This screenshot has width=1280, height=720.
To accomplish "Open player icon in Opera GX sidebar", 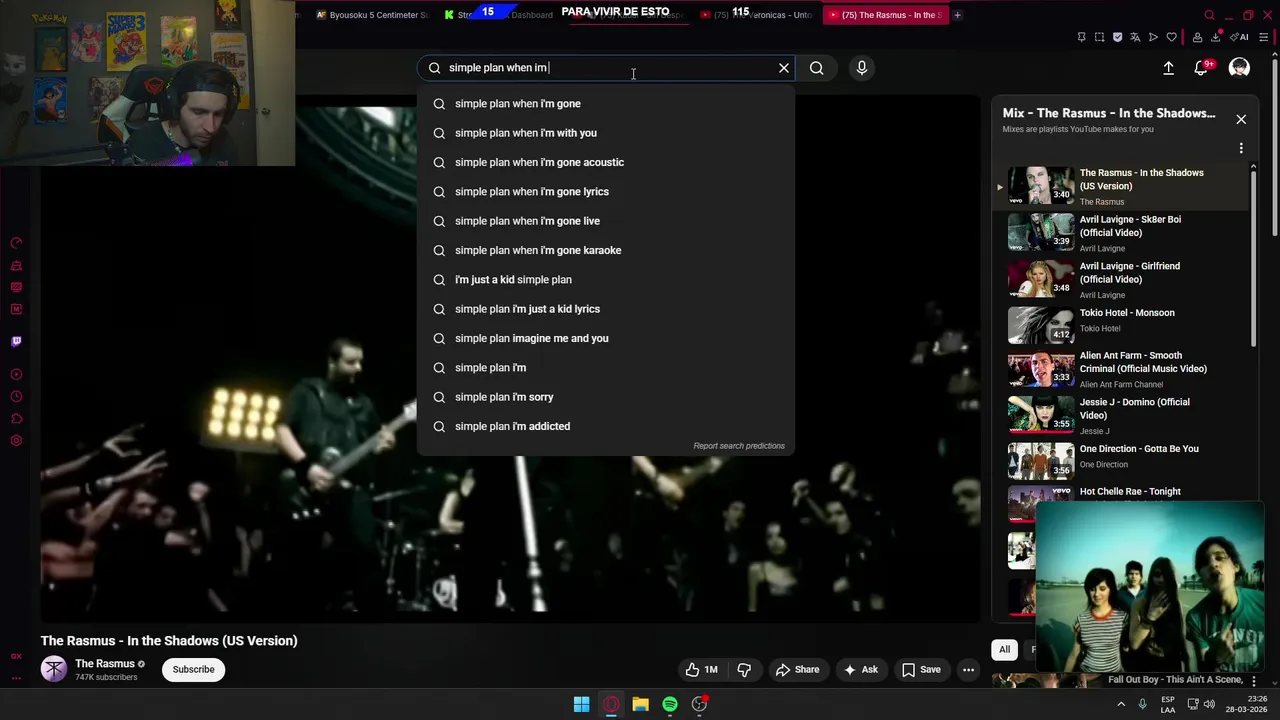I will (16, 375).
